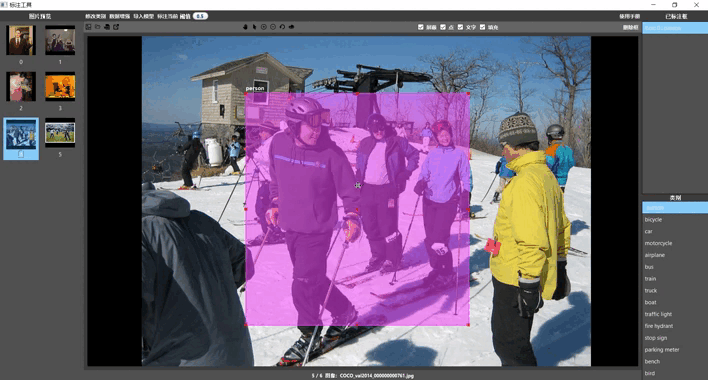Click the zoom in plus circle icon
The height and width of the screenshot is (380, 708).
point(264,27)
